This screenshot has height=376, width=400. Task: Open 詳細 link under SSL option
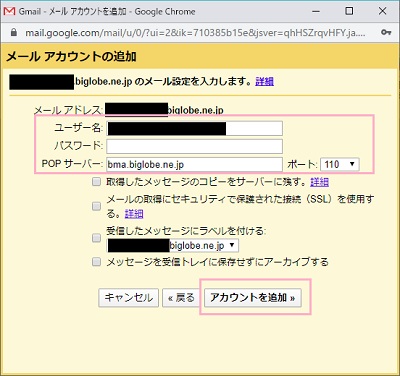[x=134, y=214]
